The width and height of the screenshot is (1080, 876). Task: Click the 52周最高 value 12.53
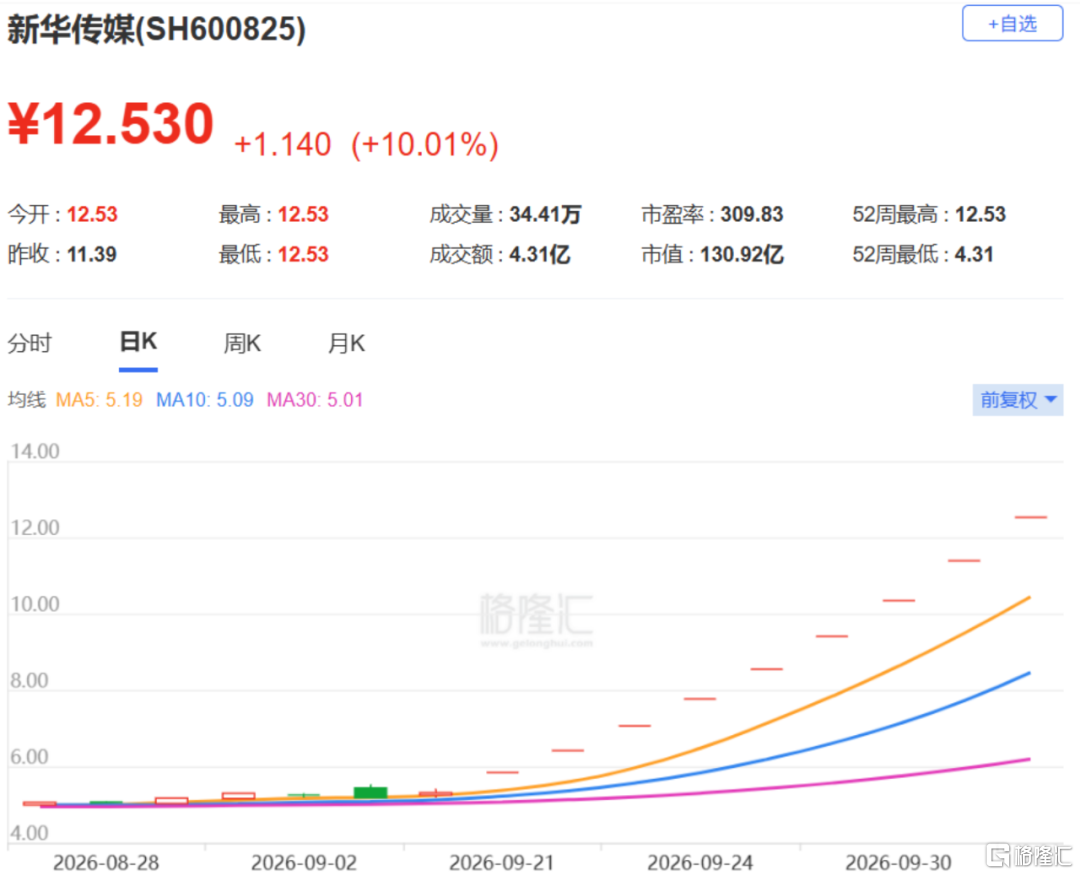pyautogui.click(x=981, y=214)
